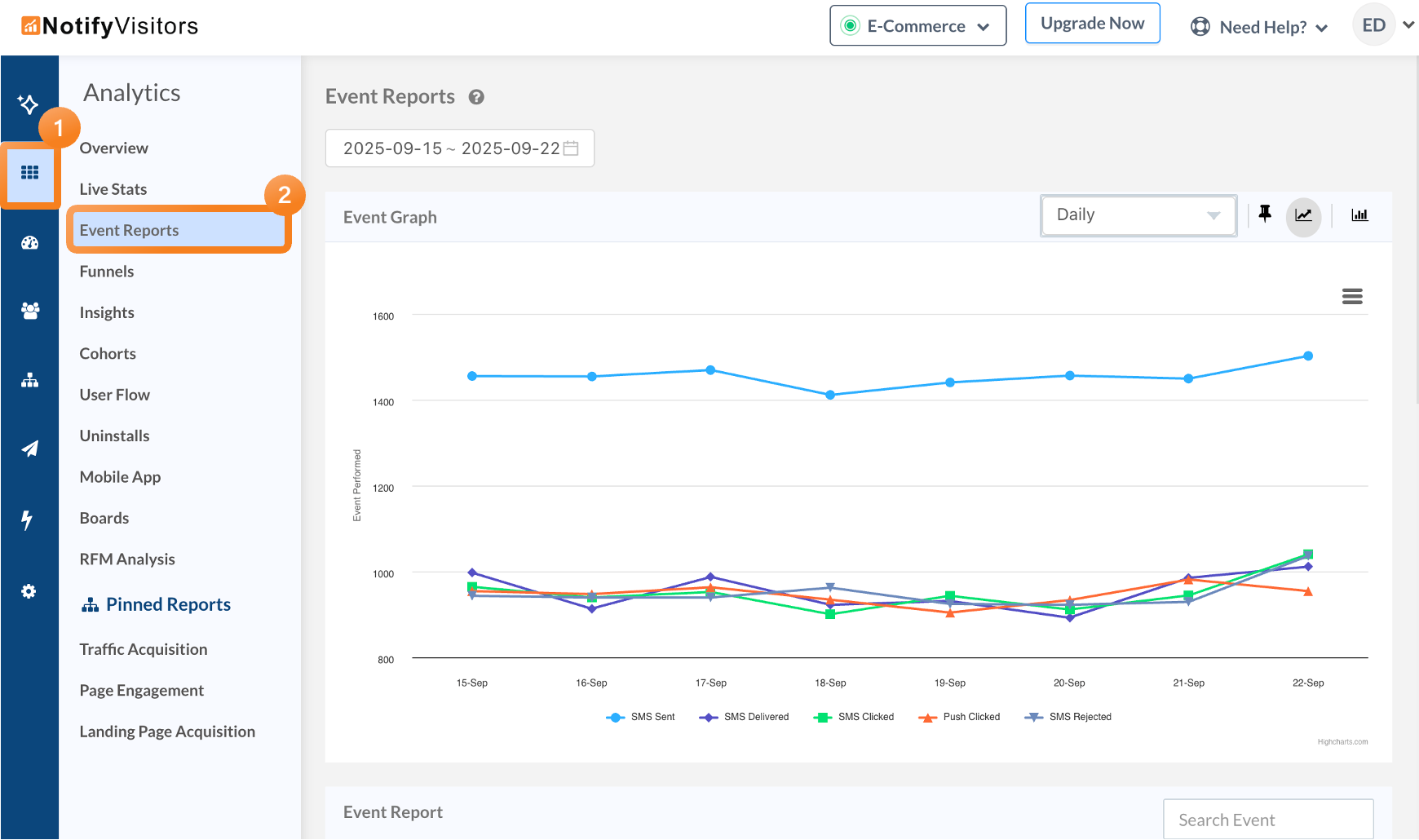Switch to bar chart view
This screenshot has height=840, width=1419.
1359,215
